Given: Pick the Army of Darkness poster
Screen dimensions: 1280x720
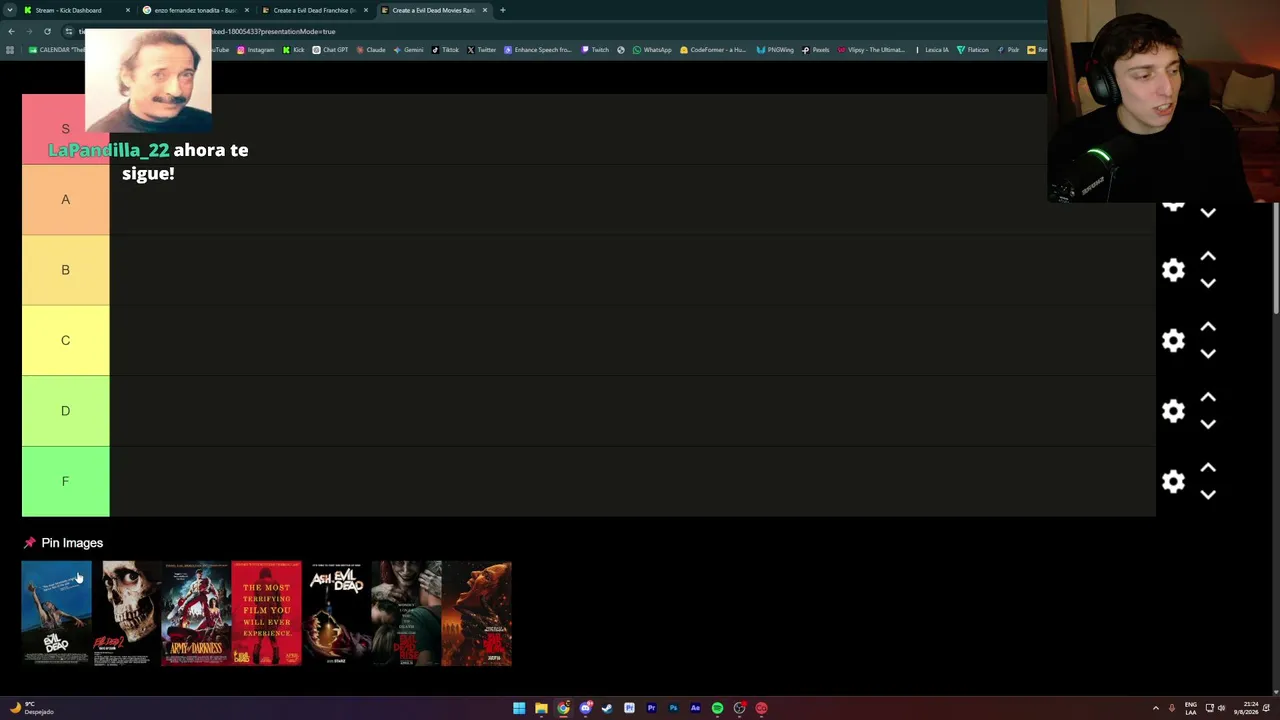Looking at the screenshot, I should pyautogui.click(x=196, y=613).
